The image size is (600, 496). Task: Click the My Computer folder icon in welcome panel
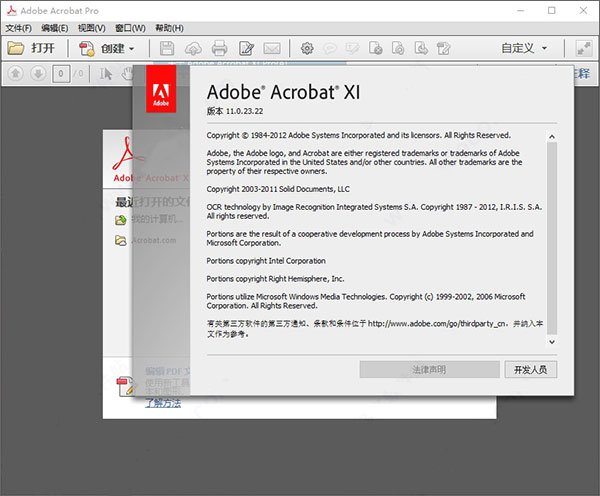tap(121, 220)
